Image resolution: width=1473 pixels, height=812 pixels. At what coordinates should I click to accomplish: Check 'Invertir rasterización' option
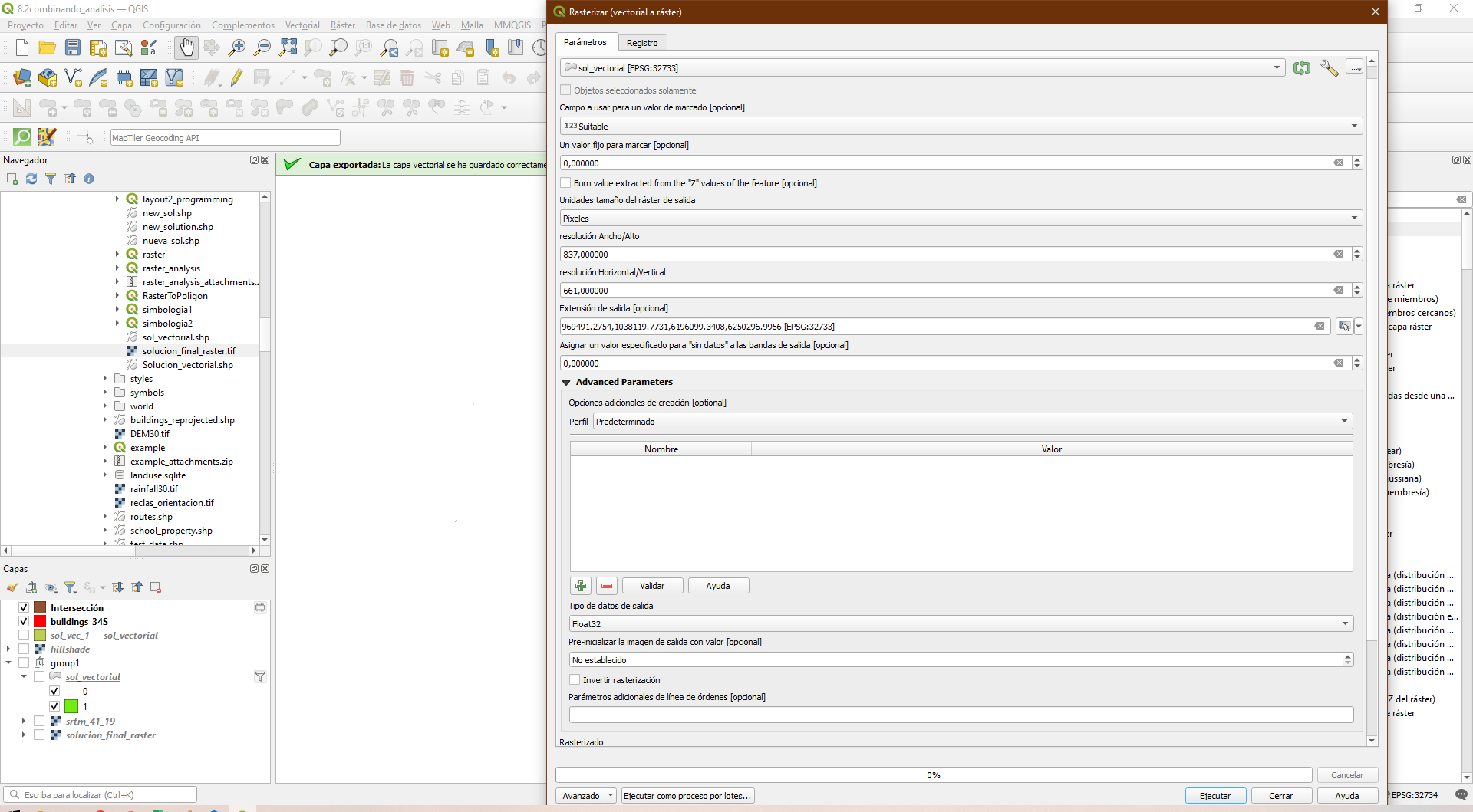pos(575,680)
